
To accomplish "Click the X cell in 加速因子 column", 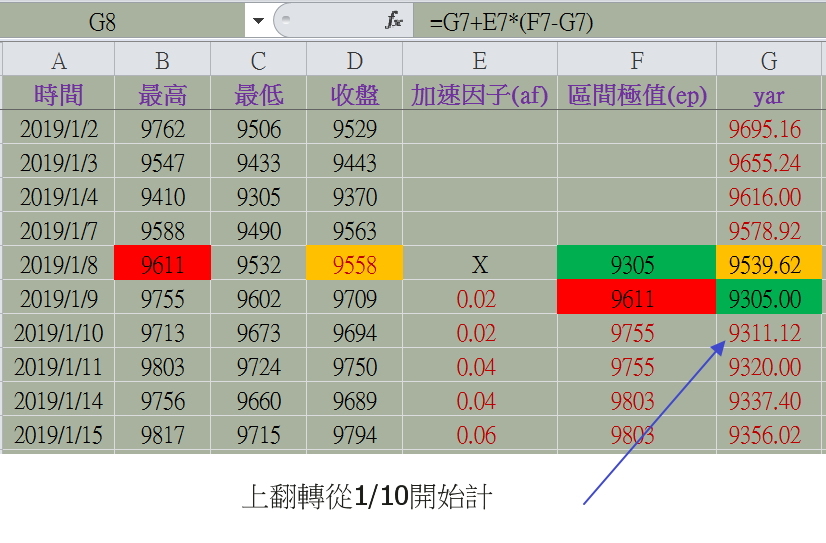I will pyautogui.click(x=480, y=264).
